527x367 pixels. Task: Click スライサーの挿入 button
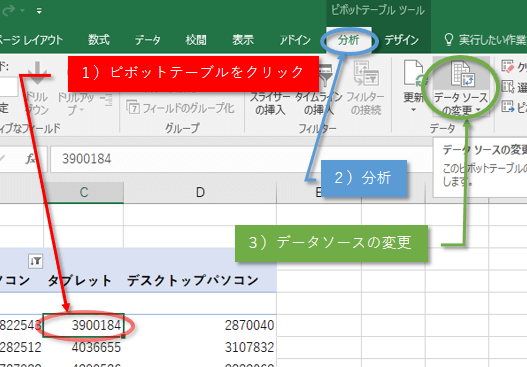(270, 103)
